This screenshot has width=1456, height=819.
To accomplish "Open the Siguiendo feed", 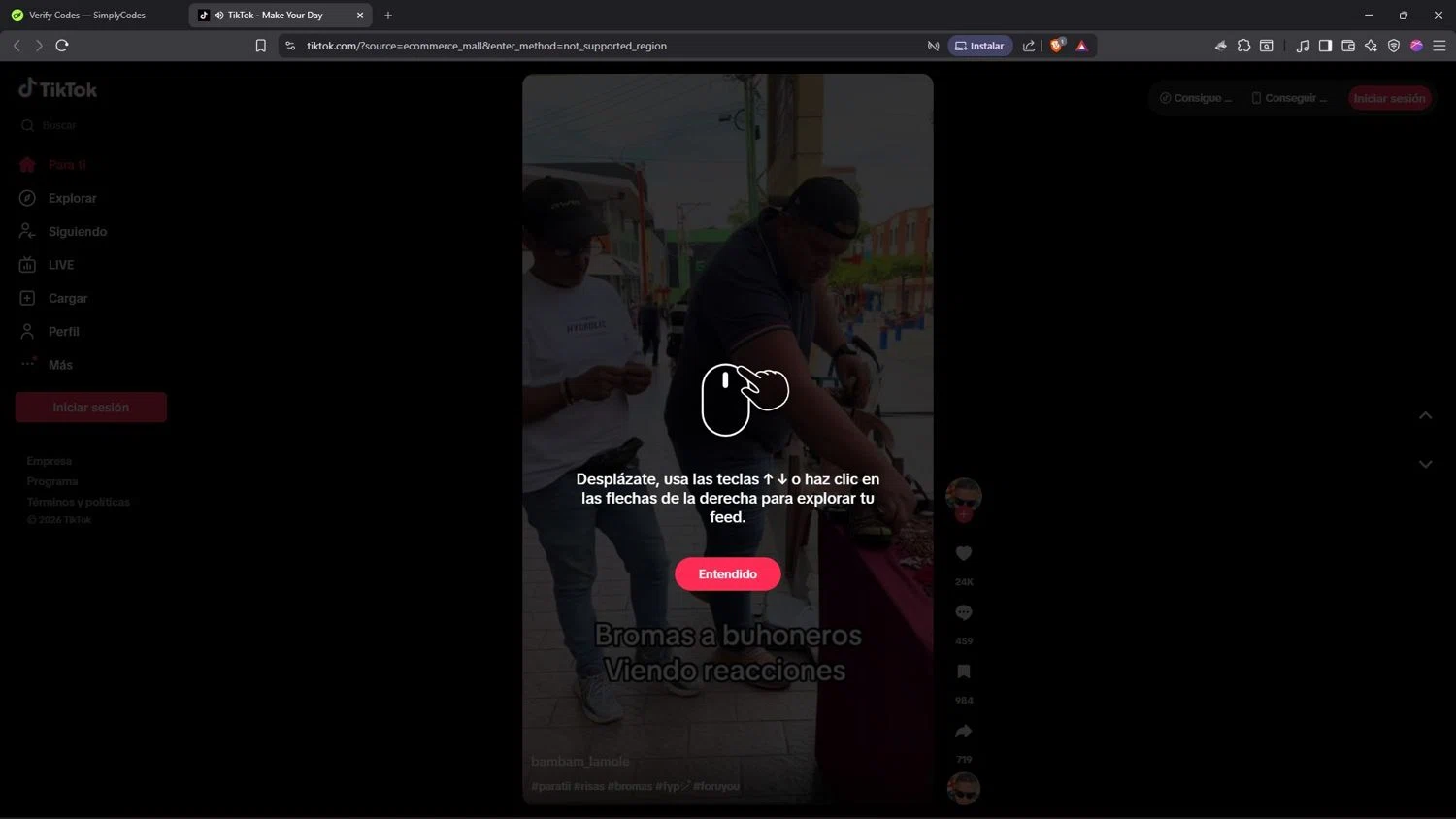I will click(x=78, y=232).
